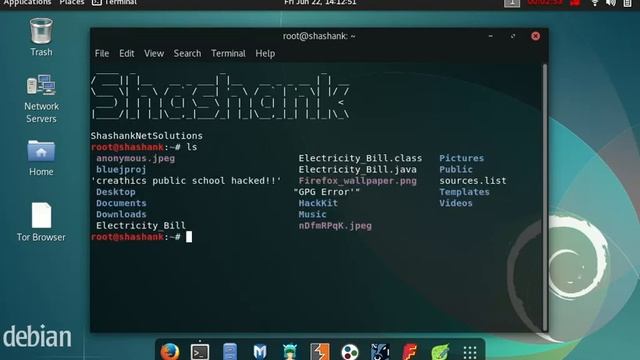Click 'Videos' directory in the listing
This screenshot has height=360, width=640.
click(x=456, y=203)
